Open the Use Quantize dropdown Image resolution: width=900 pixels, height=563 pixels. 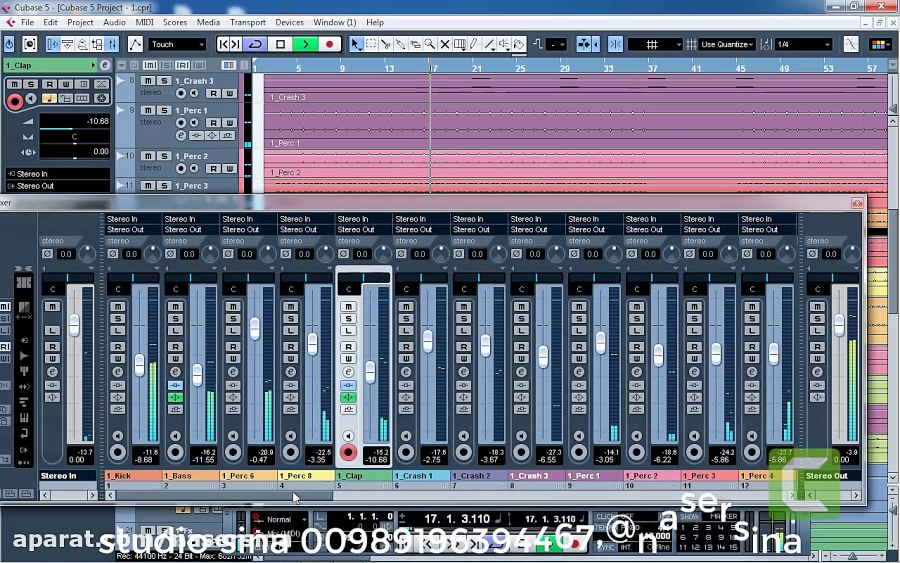click(727, 44)
